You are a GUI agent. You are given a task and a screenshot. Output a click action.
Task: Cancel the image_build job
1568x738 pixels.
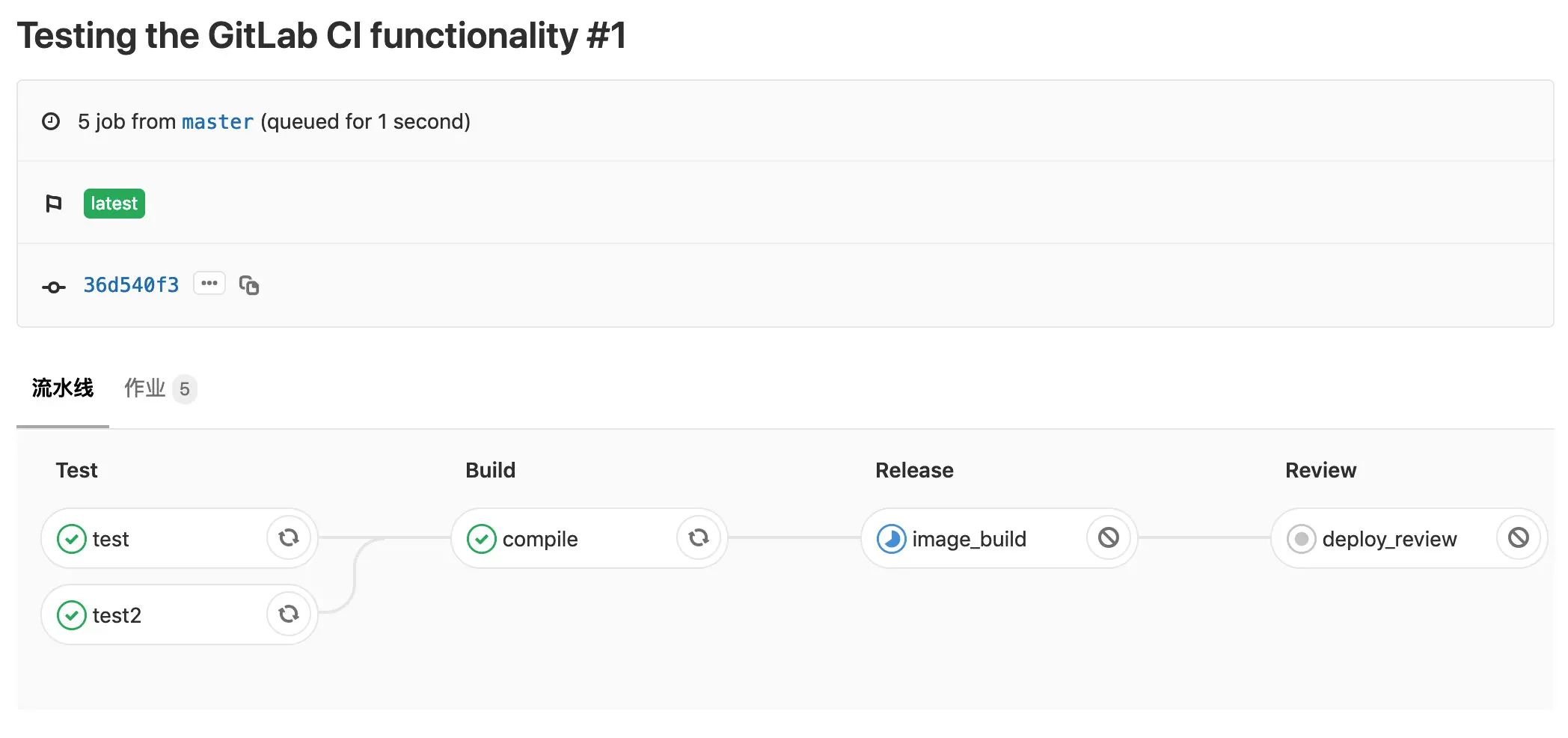1109,537
